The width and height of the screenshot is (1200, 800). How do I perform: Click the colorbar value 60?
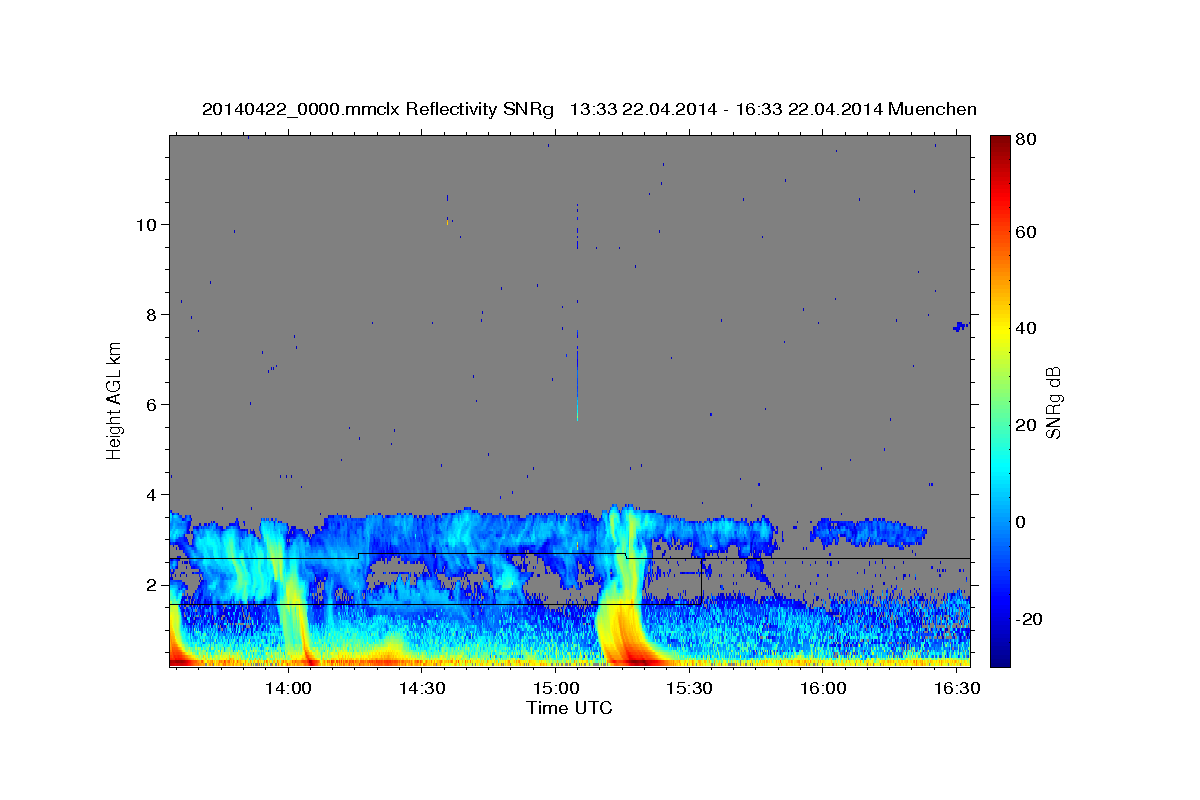1025,232
